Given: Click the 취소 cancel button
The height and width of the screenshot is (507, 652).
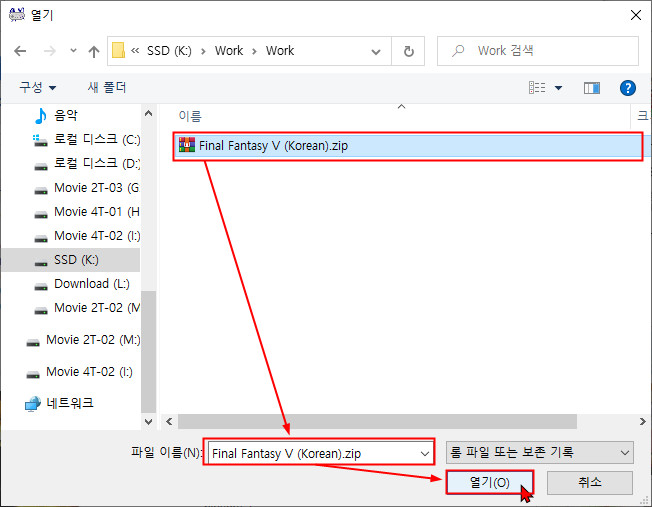Looking at the screenshot, I should [590, 482].
